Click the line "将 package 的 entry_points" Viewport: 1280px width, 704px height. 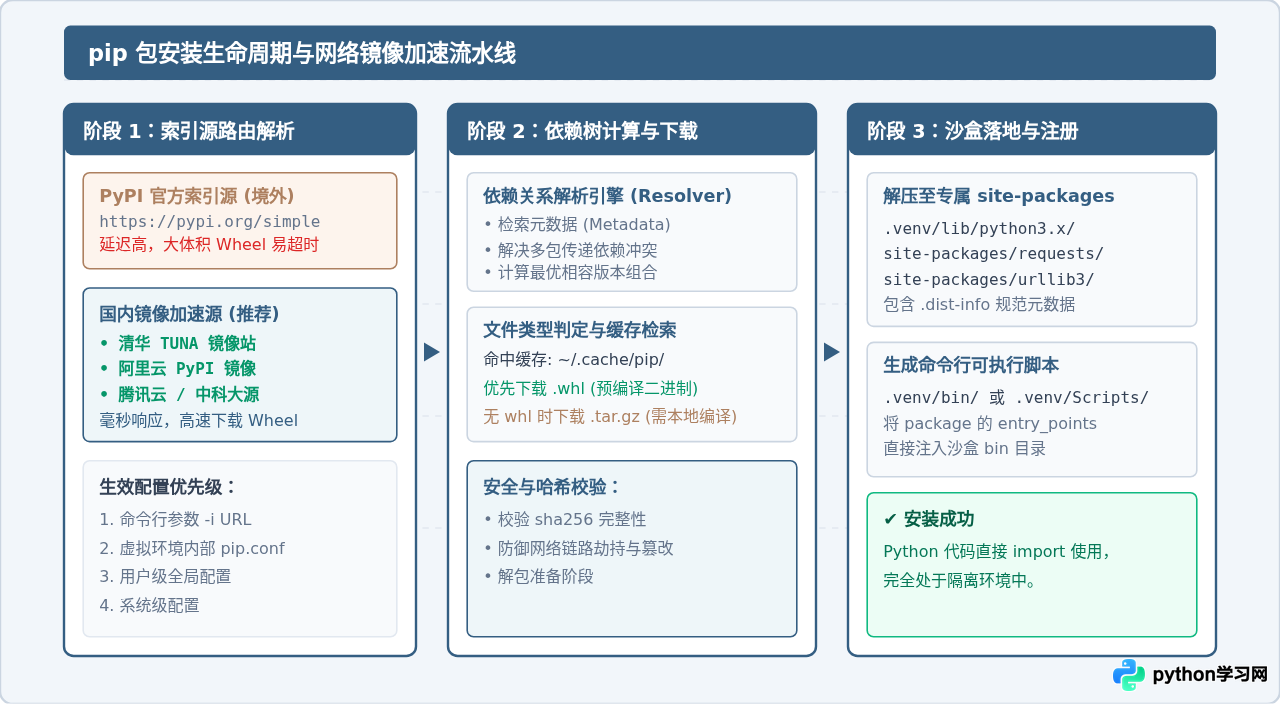(x=990, y=423)
